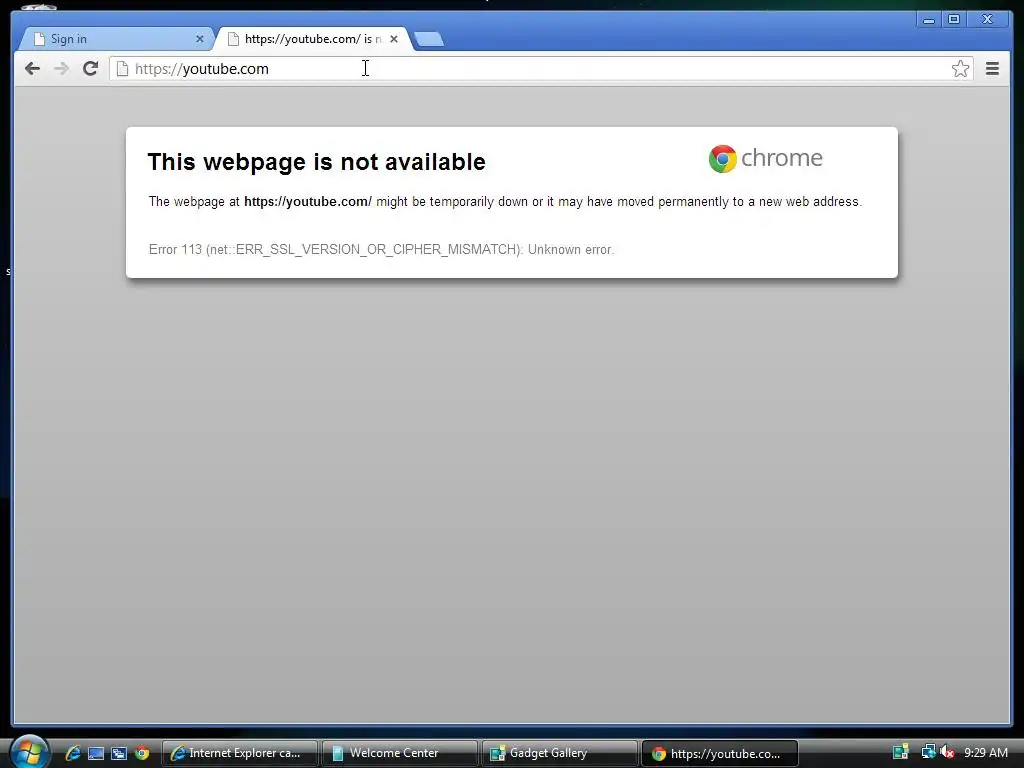
Task: Close the youtube.com tab
Action: click(394, 39)
